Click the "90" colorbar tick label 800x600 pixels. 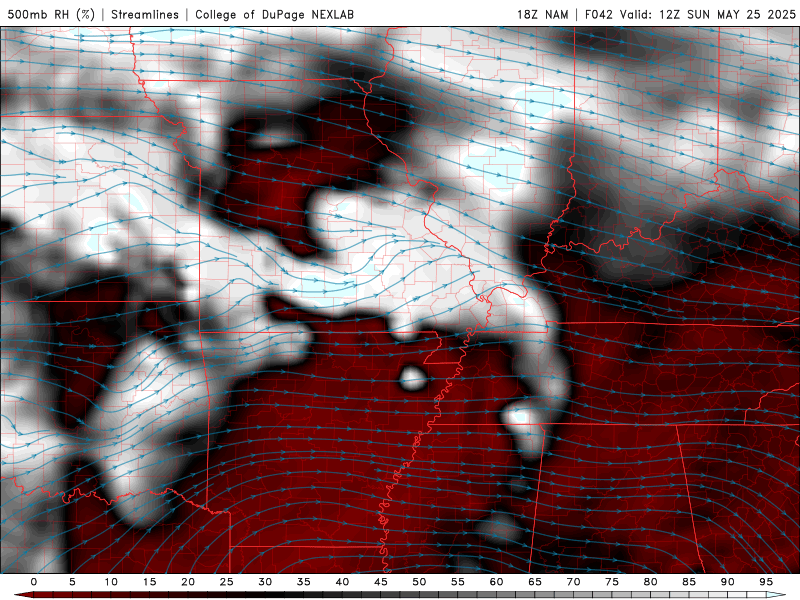(728, 582)
